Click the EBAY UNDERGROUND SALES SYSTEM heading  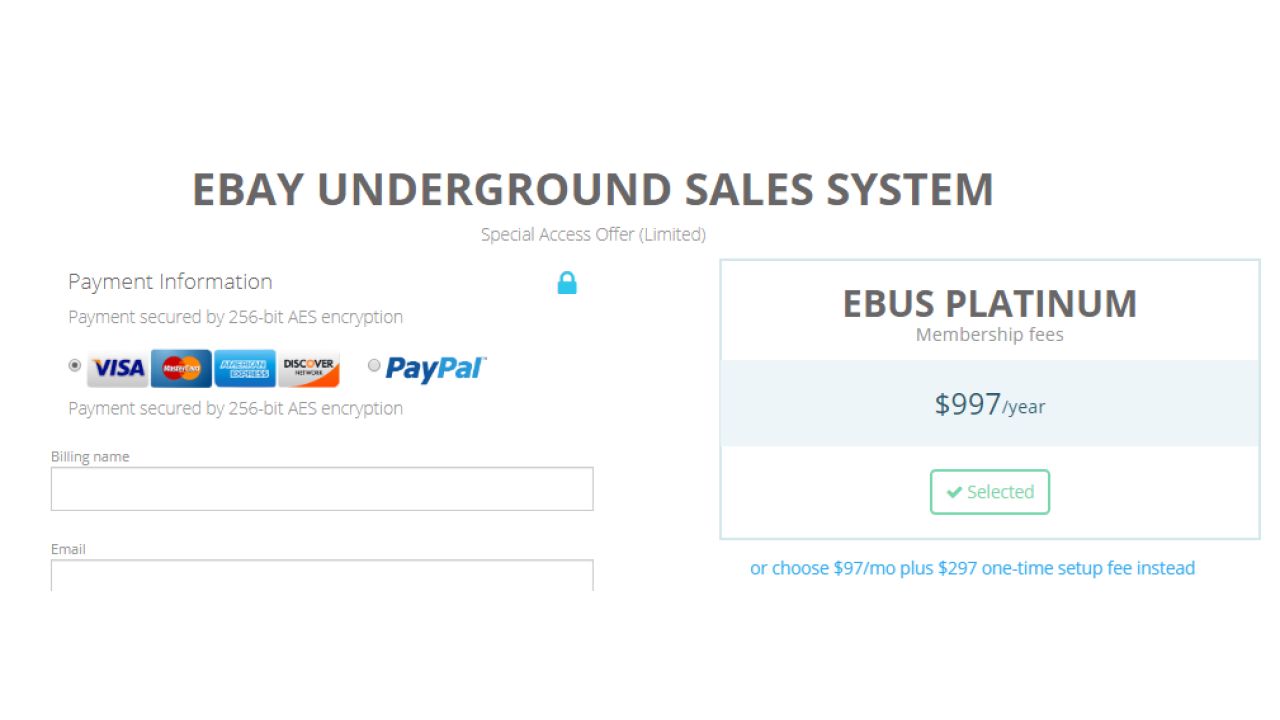(x=592, y=190)
